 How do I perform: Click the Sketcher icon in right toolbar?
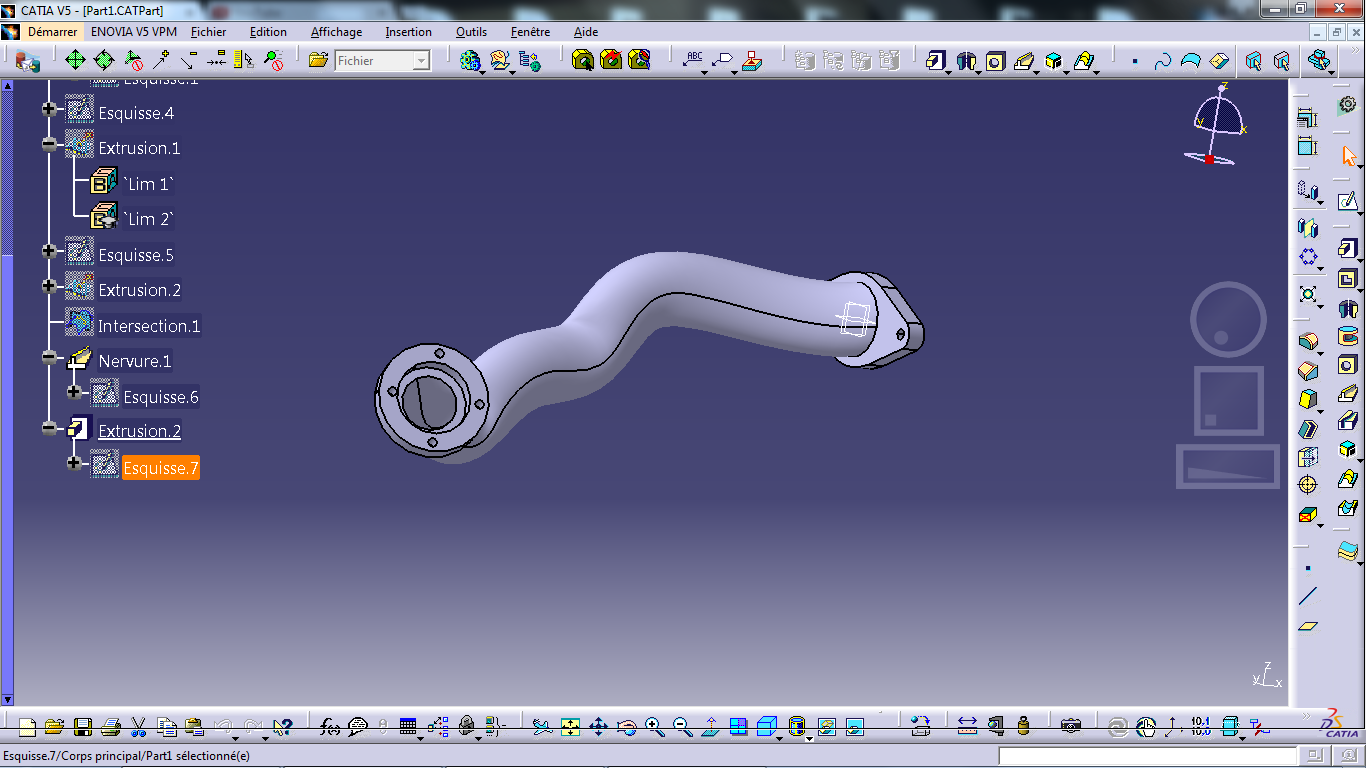point(1348,202)
